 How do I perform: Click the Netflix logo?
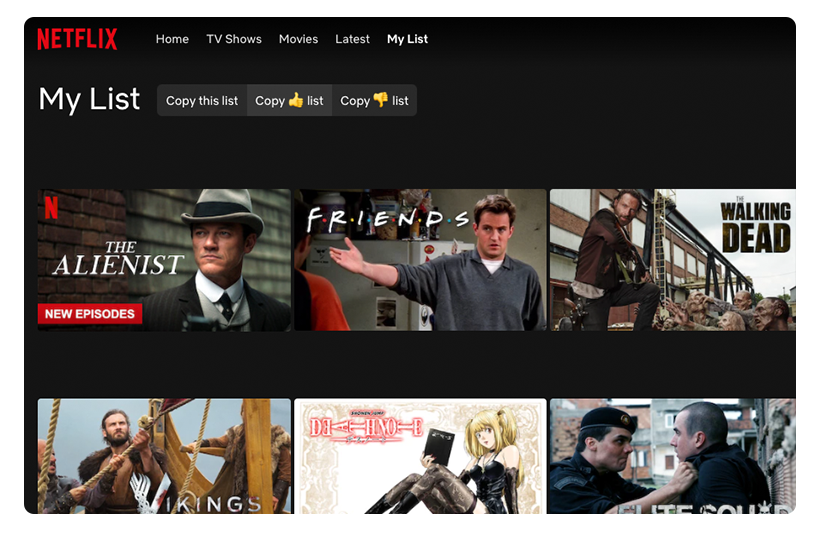tap(77, 39)
